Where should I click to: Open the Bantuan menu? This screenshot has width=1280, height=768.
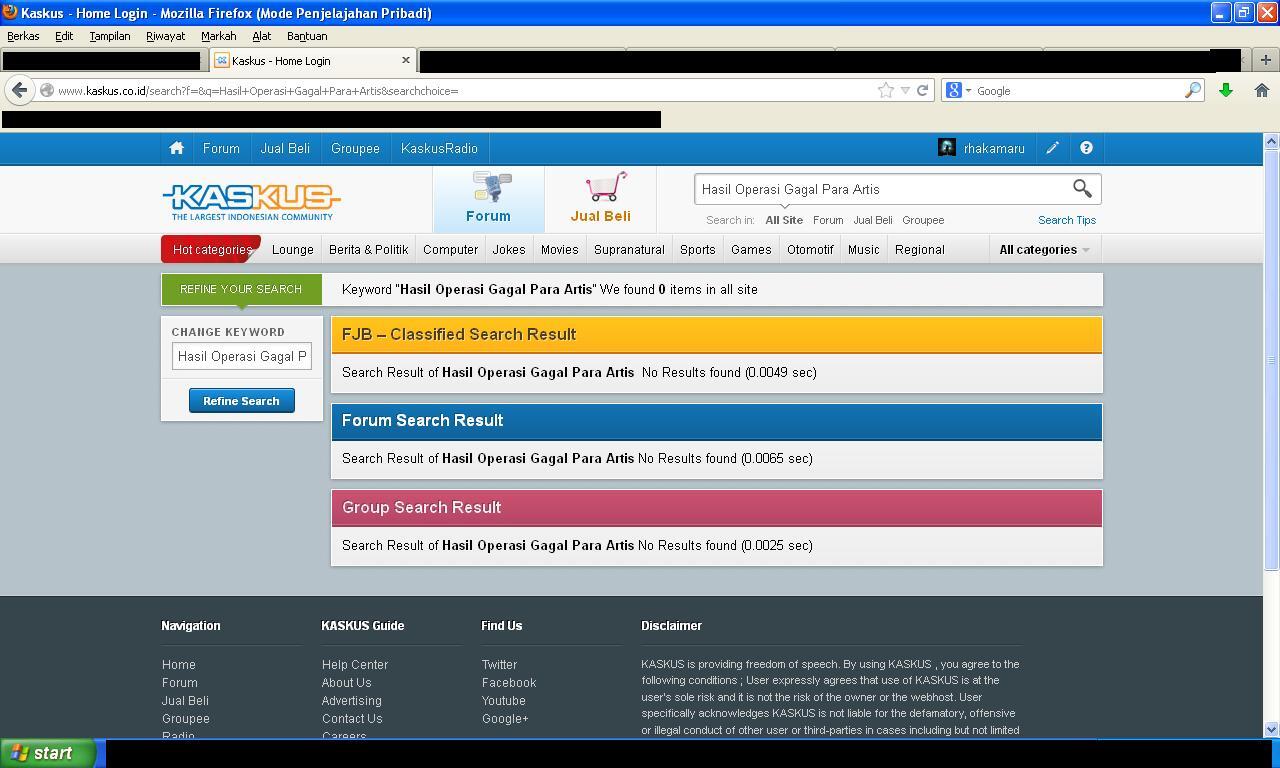307,36
